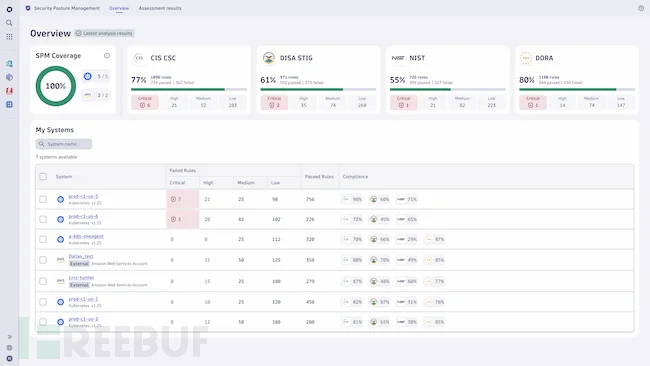Screen dimensions: 650x366
Task: Click critical icon in prod-c1-us-6 row
Action: click(x=173, y=219)
